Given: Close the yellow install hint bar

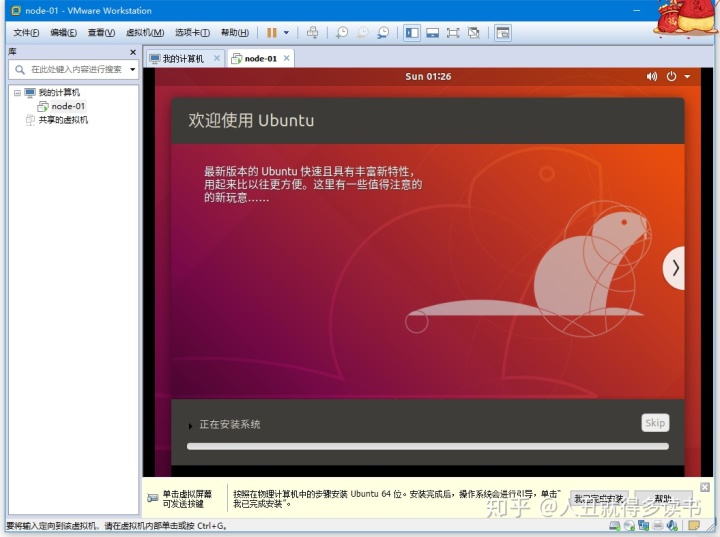Looking at the screenshot, I should coord(705,487).
